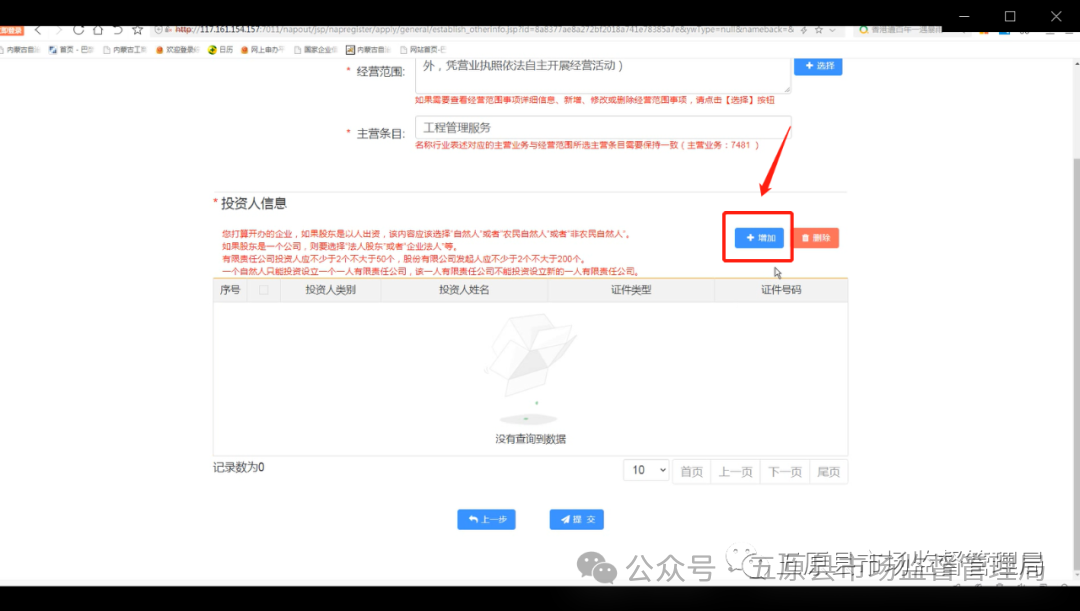Submit the form with the 提交 button
Screen dimensions: 1080x611
click(x=576, y=519)
